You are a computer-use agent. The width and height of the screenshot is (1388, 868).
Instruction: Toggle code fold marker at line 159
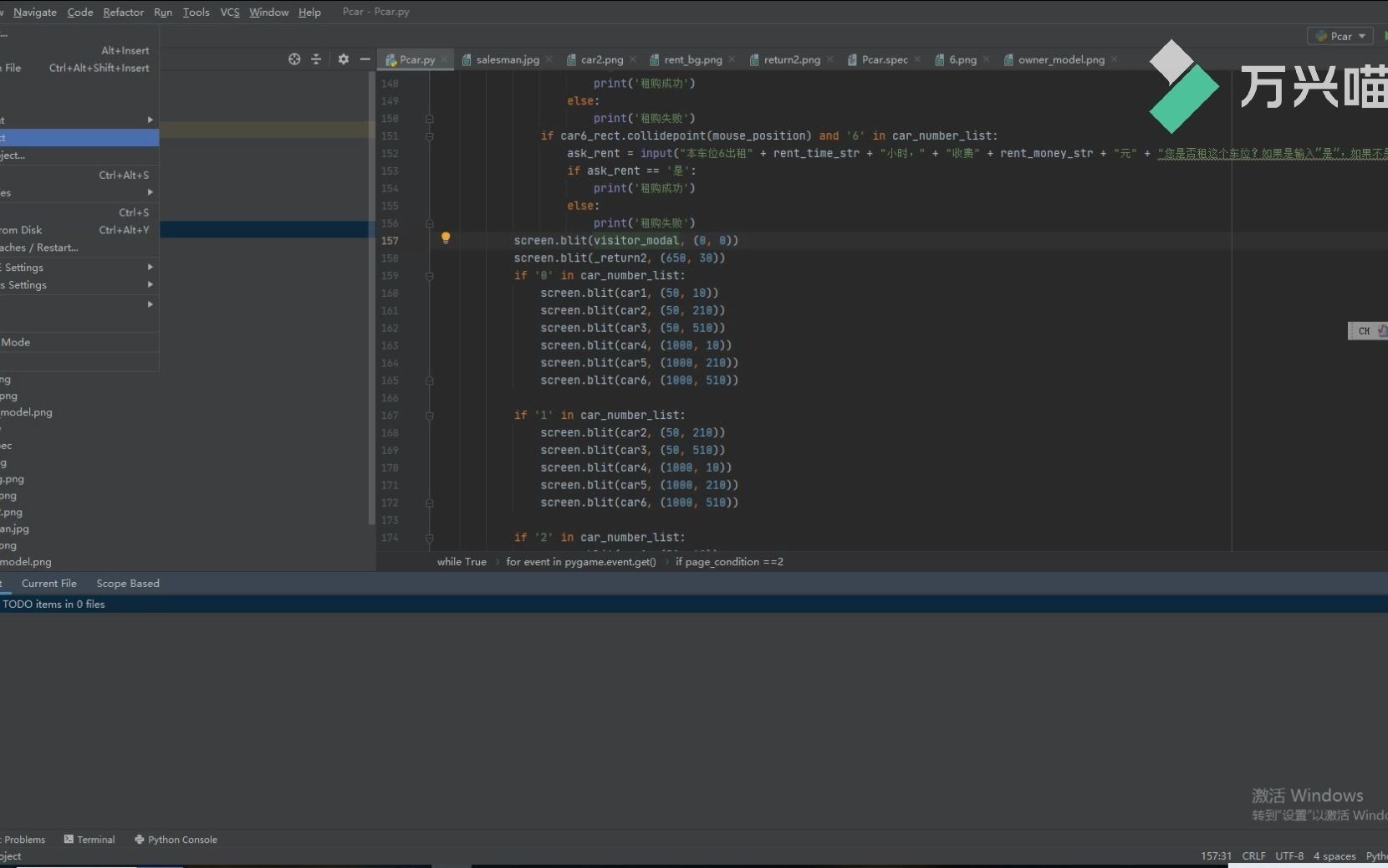[x=429, y=276]
